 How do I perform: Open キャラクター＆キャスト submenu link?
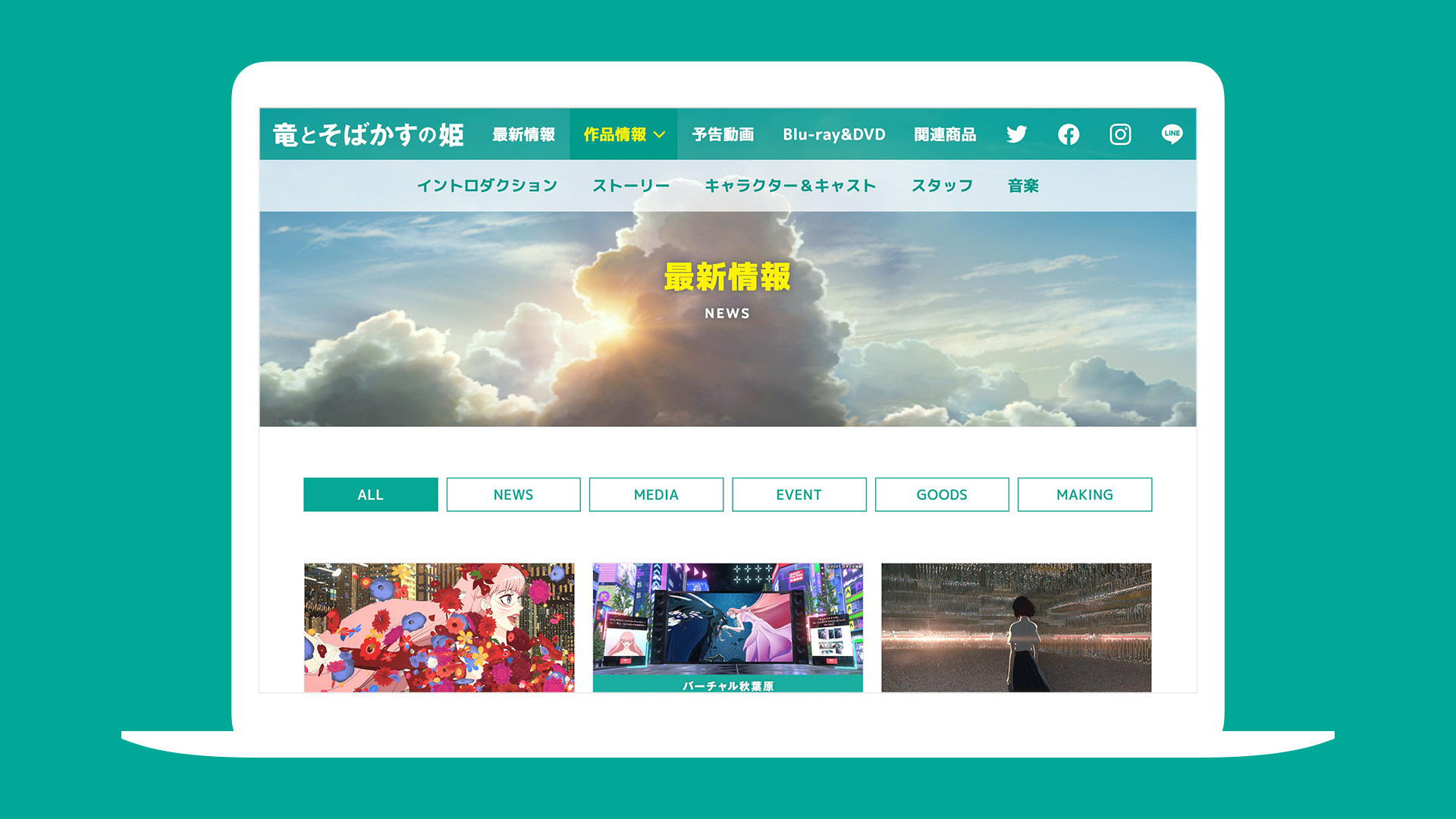[x=790, y=186]
